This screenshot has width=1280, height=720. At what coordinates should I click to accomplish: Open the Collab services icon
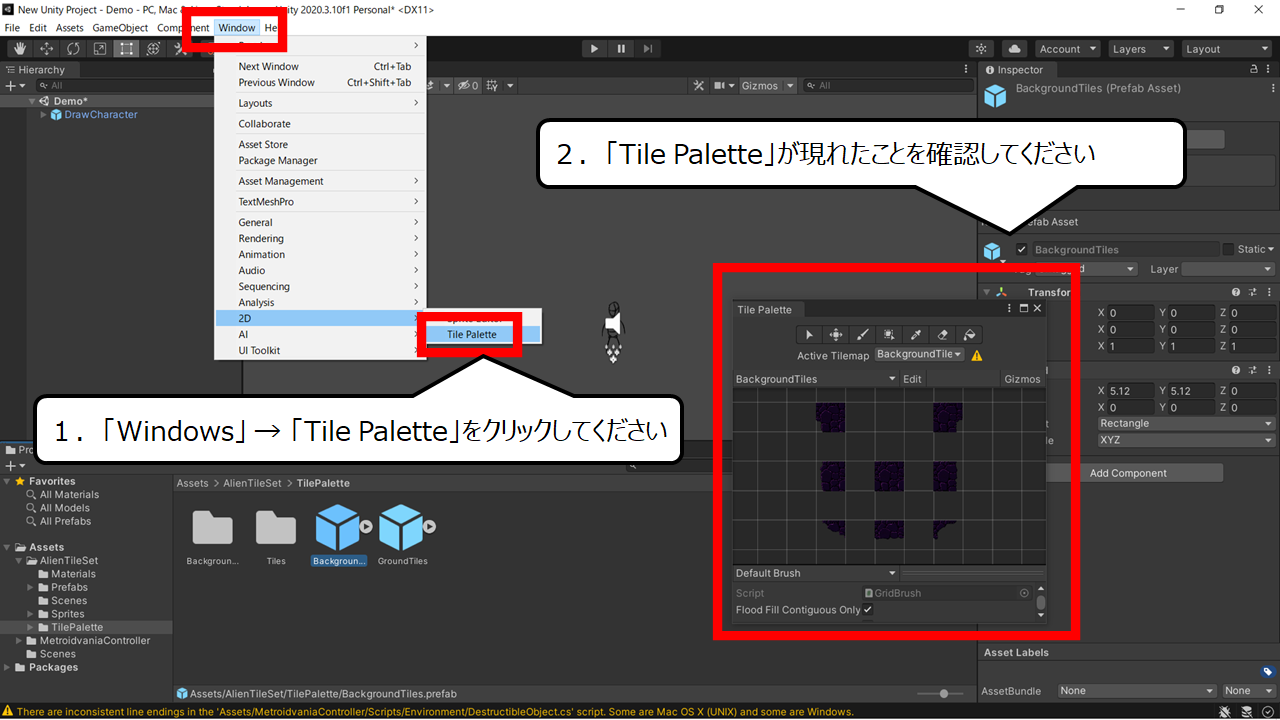tap(981, 49)
